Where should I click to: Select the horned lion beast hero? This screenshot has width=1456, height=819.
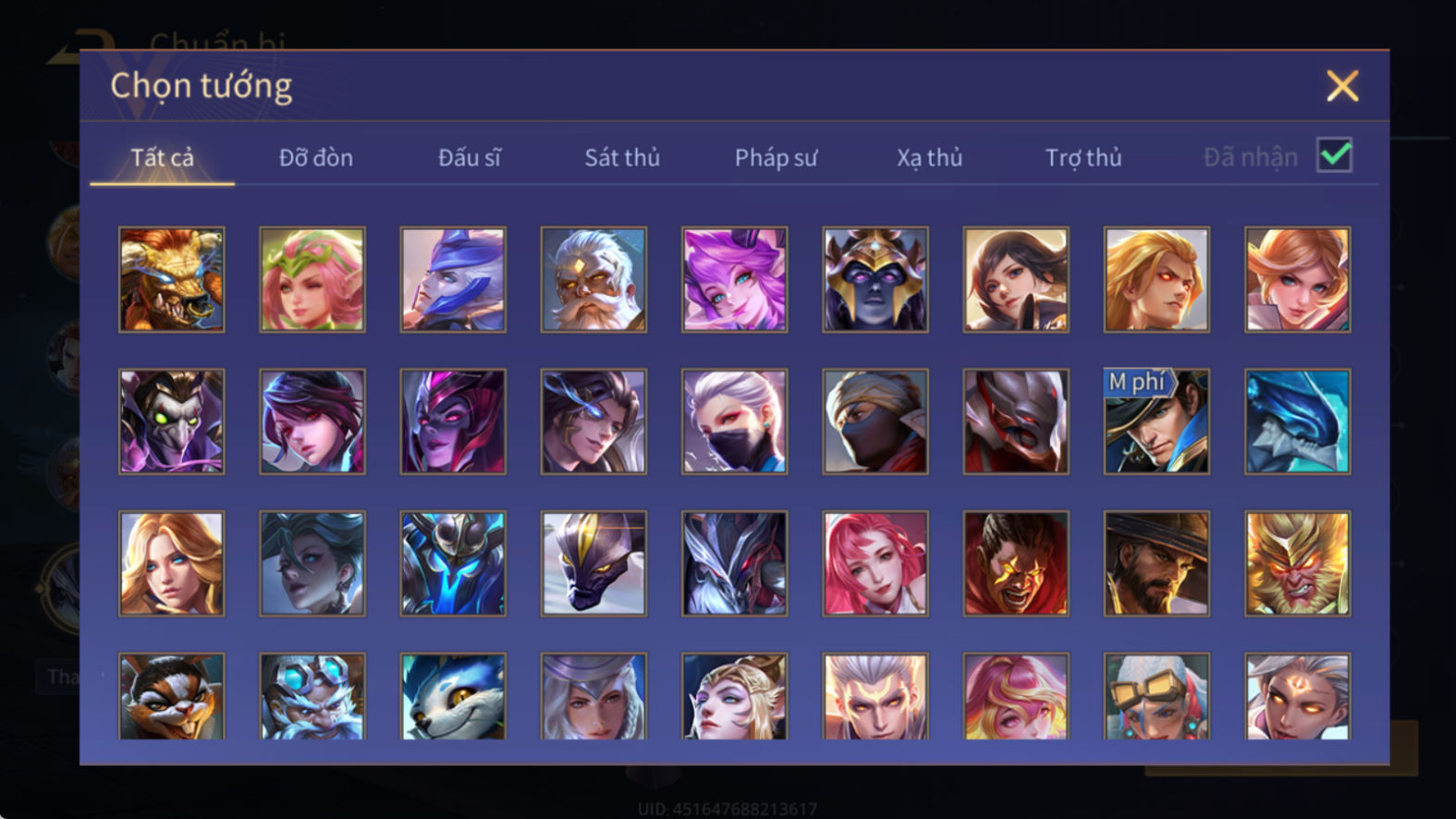tap(171, 279)
